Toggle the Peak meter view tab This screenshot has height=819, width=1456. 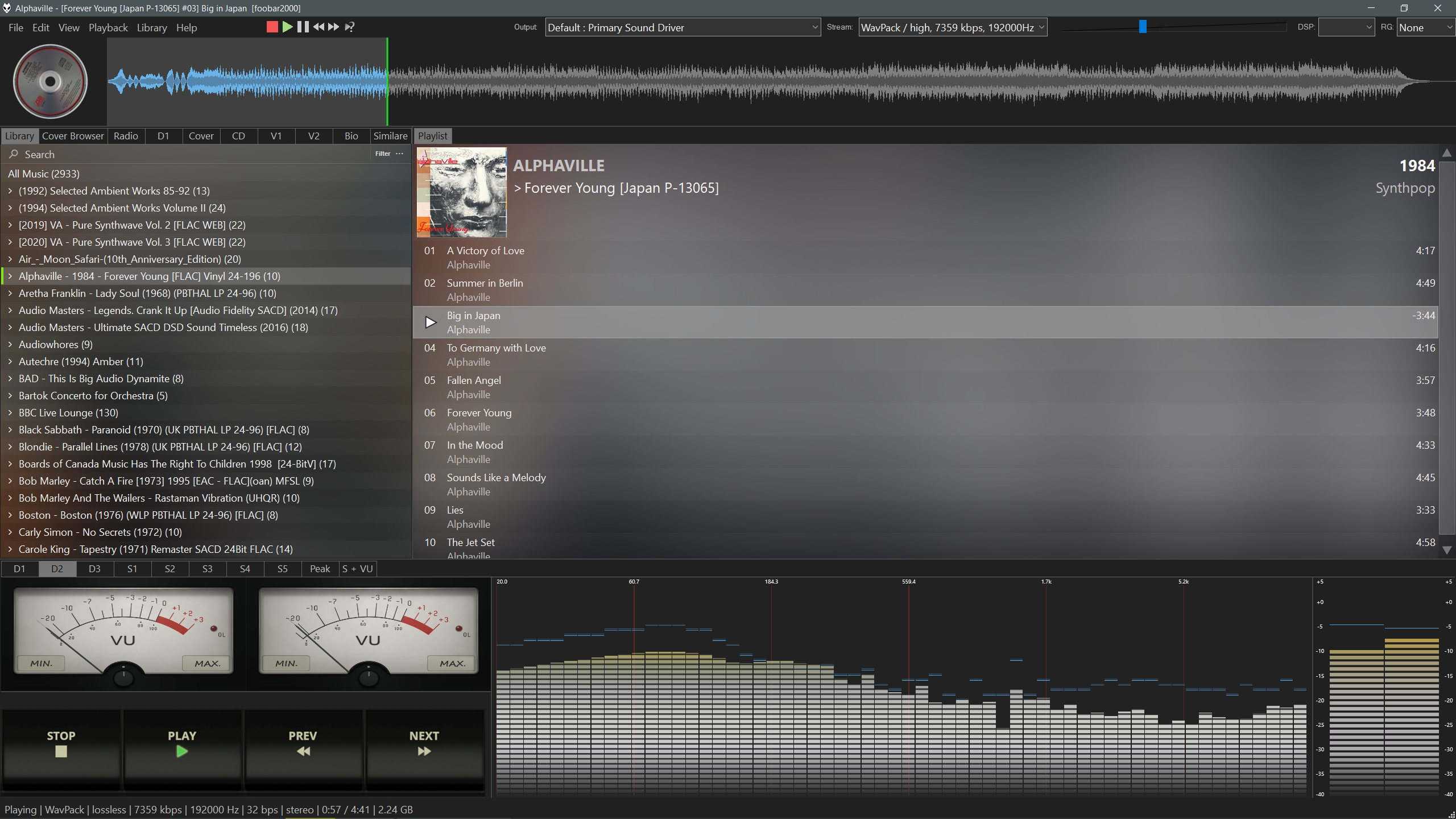pyautogui.click(x=320, y=569)
